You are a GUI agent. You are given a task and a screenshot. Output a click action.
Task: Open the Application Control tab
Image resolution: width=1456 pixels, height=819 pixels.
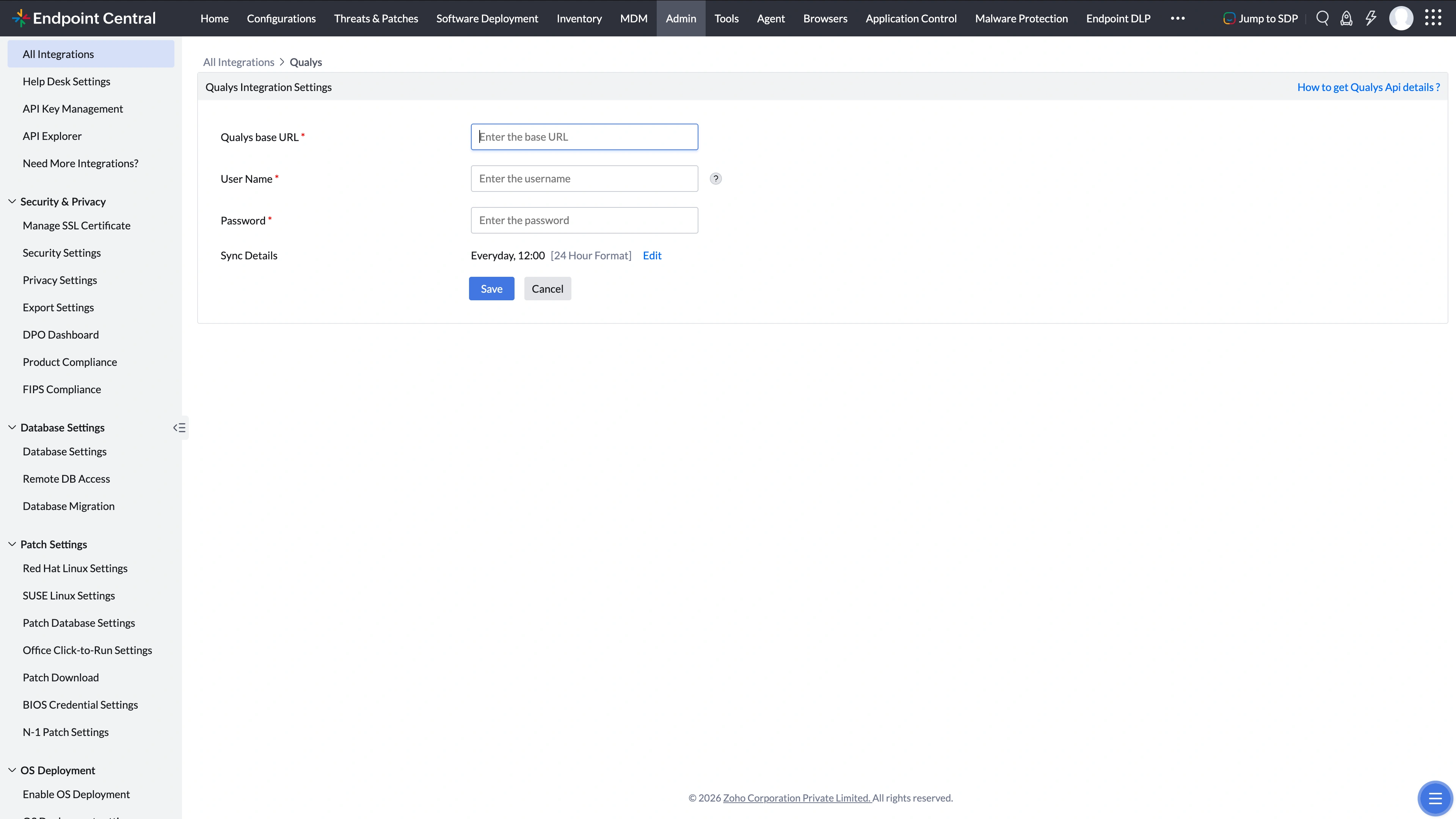[x=911, y=18]
